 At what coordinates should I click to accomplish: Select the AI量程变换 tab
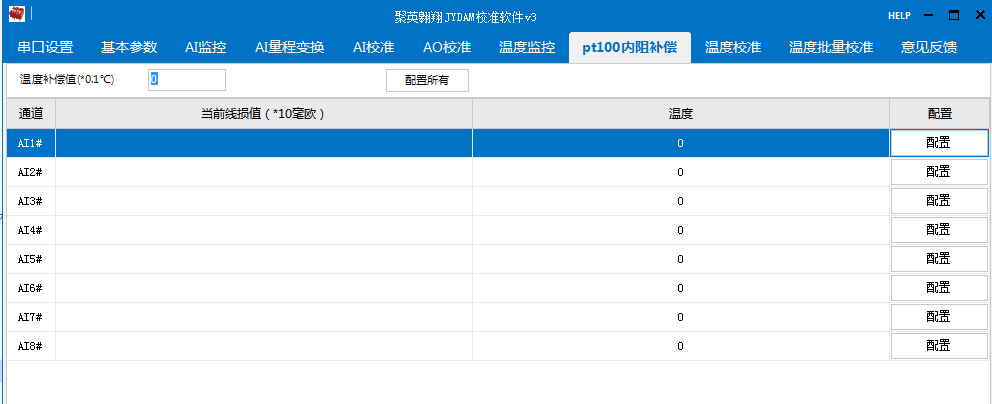(x=289, y=47)
